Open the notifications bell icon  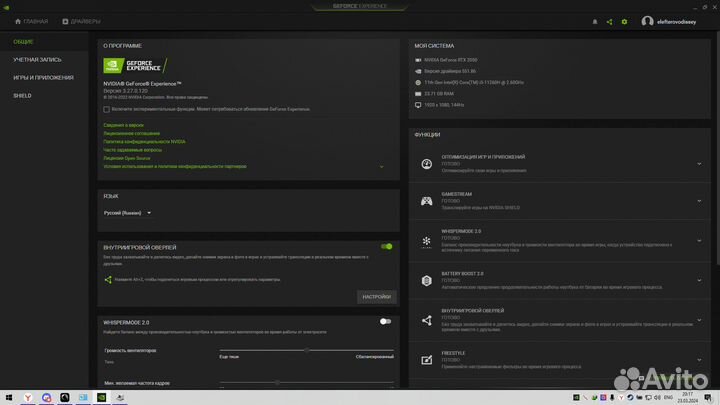[594, 21]
